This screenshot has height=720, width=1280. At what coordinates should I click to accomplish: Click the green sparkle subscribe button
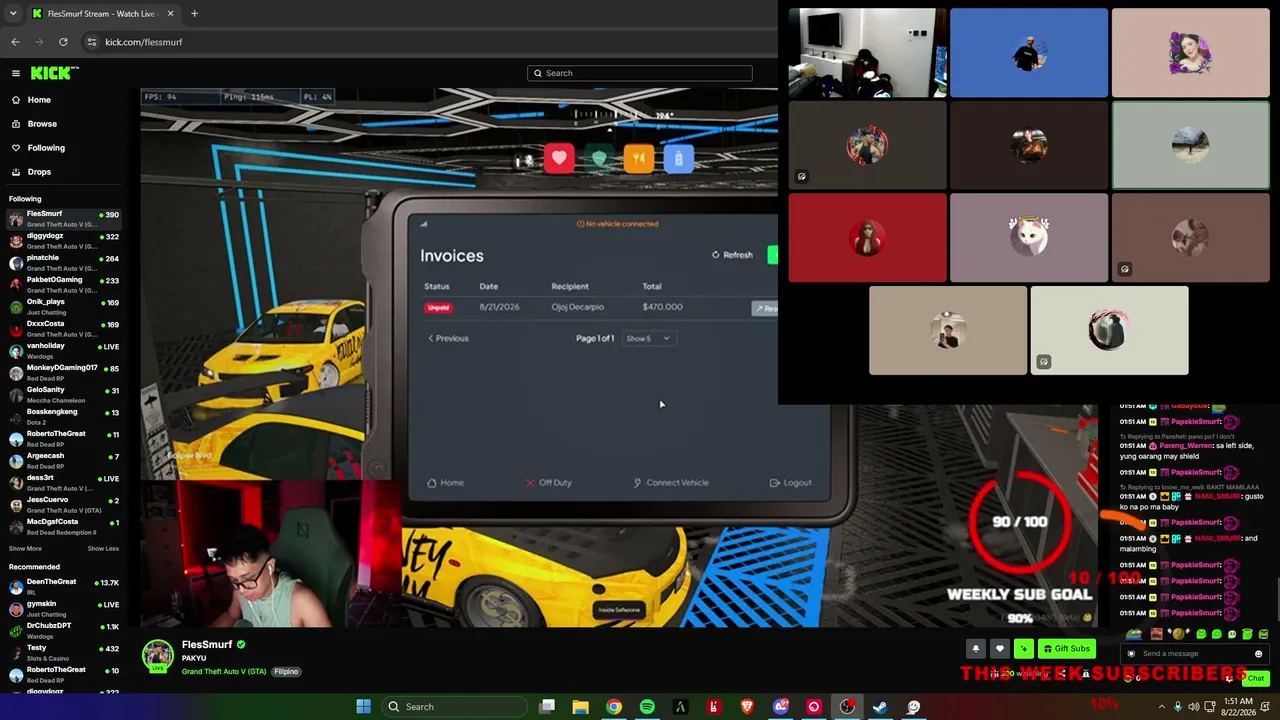[x=1023, y=649]
